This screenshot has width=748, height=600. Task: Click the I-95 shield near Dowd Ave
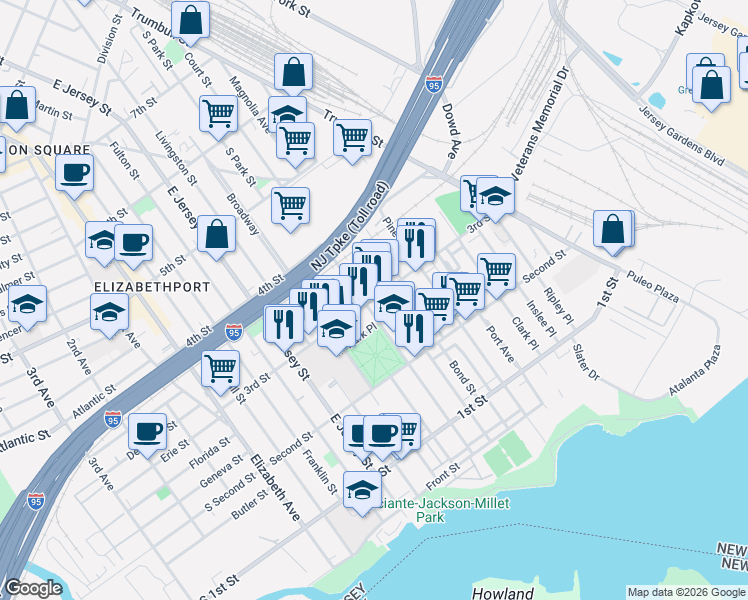pyautogui.click(x=434, y=84)
